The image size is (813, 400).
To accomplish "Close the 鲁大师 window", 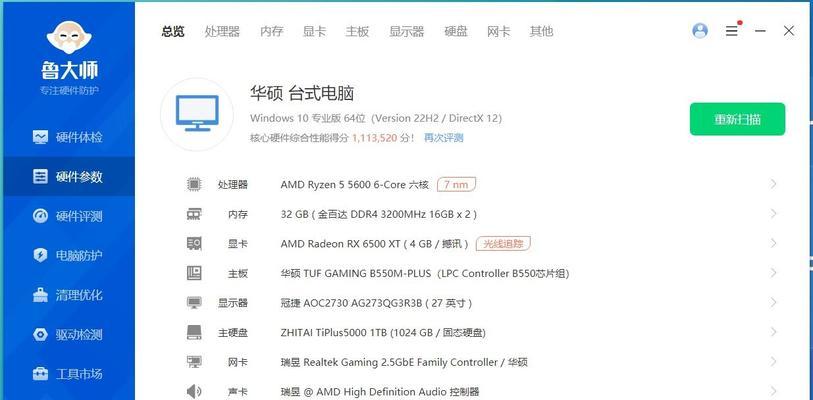I will tap(789, 31).
